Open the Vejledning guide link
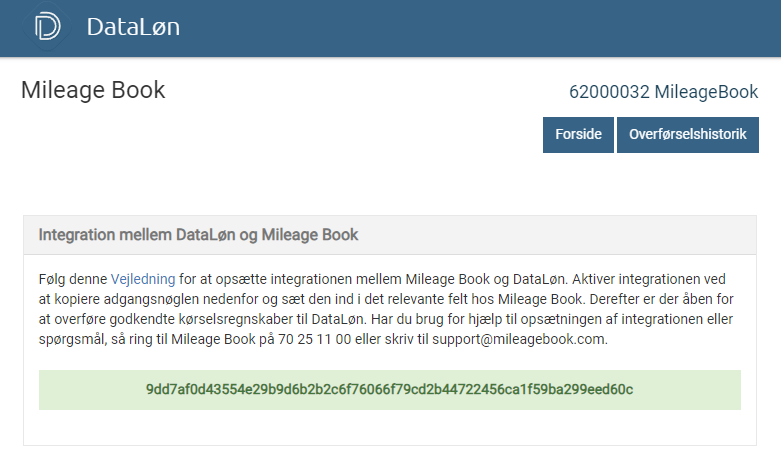This screenshot has width=781, height=466. (x=143, y=279)
